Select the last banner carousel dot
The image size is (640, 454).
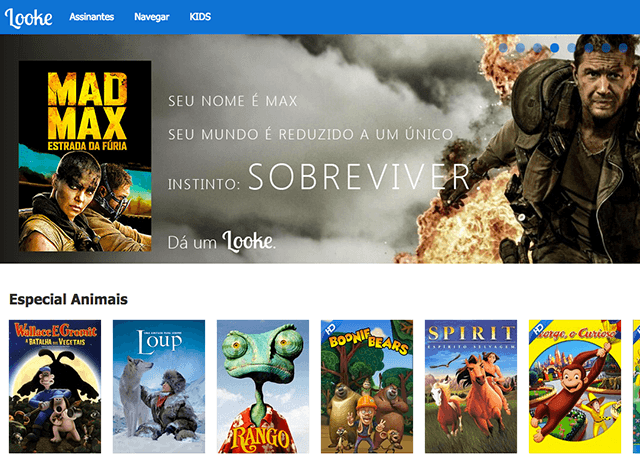623,48
